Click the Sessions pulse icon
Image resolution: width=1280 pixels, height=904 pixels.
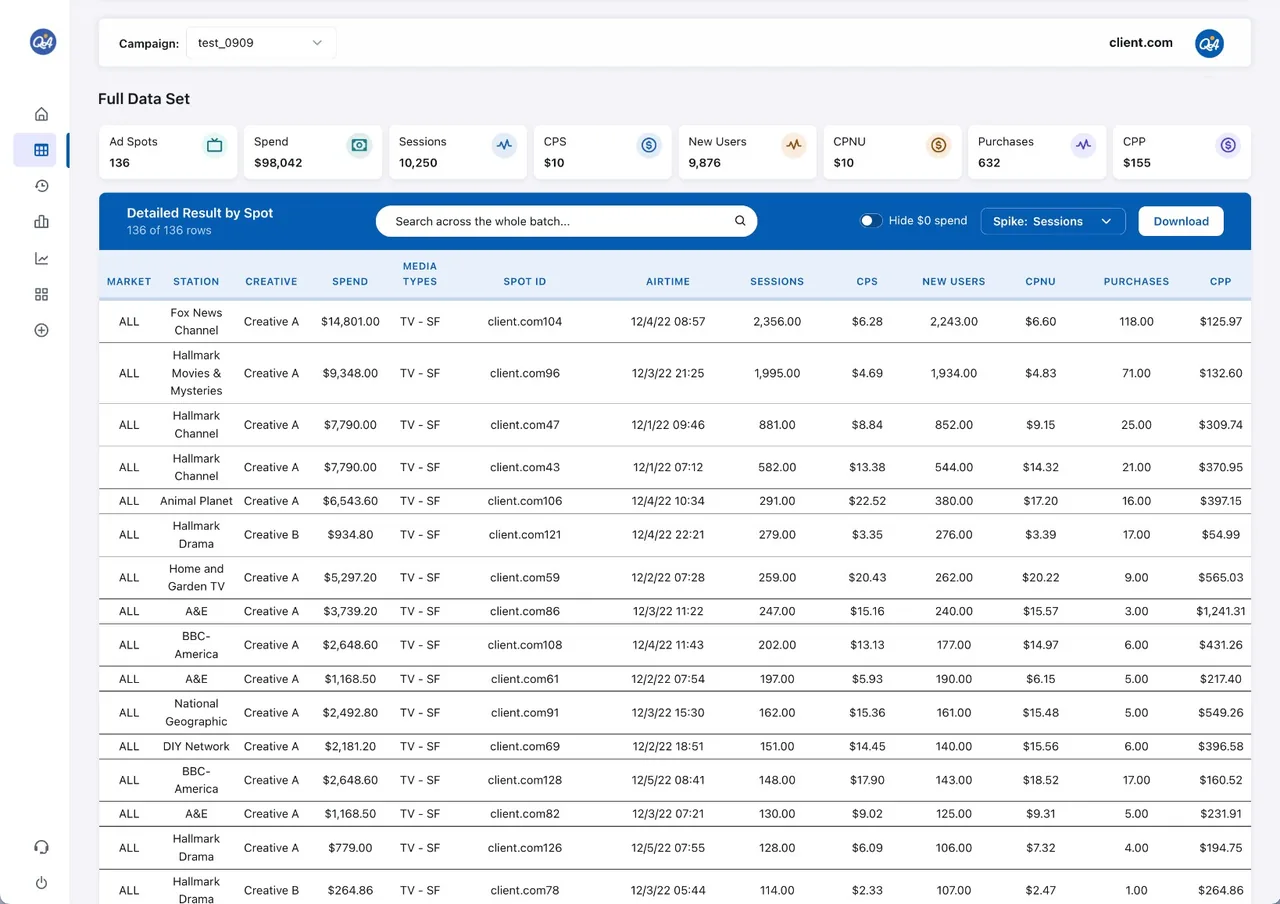point(504,145)
